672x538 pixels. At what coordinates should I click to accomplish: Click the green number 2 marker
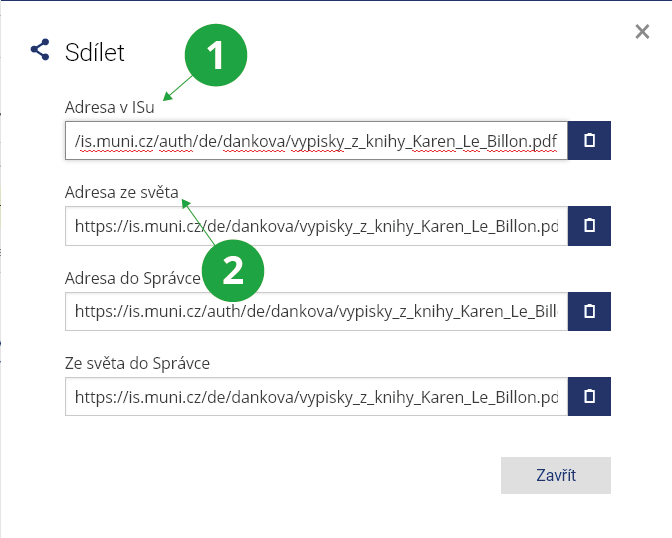[232, 268]
